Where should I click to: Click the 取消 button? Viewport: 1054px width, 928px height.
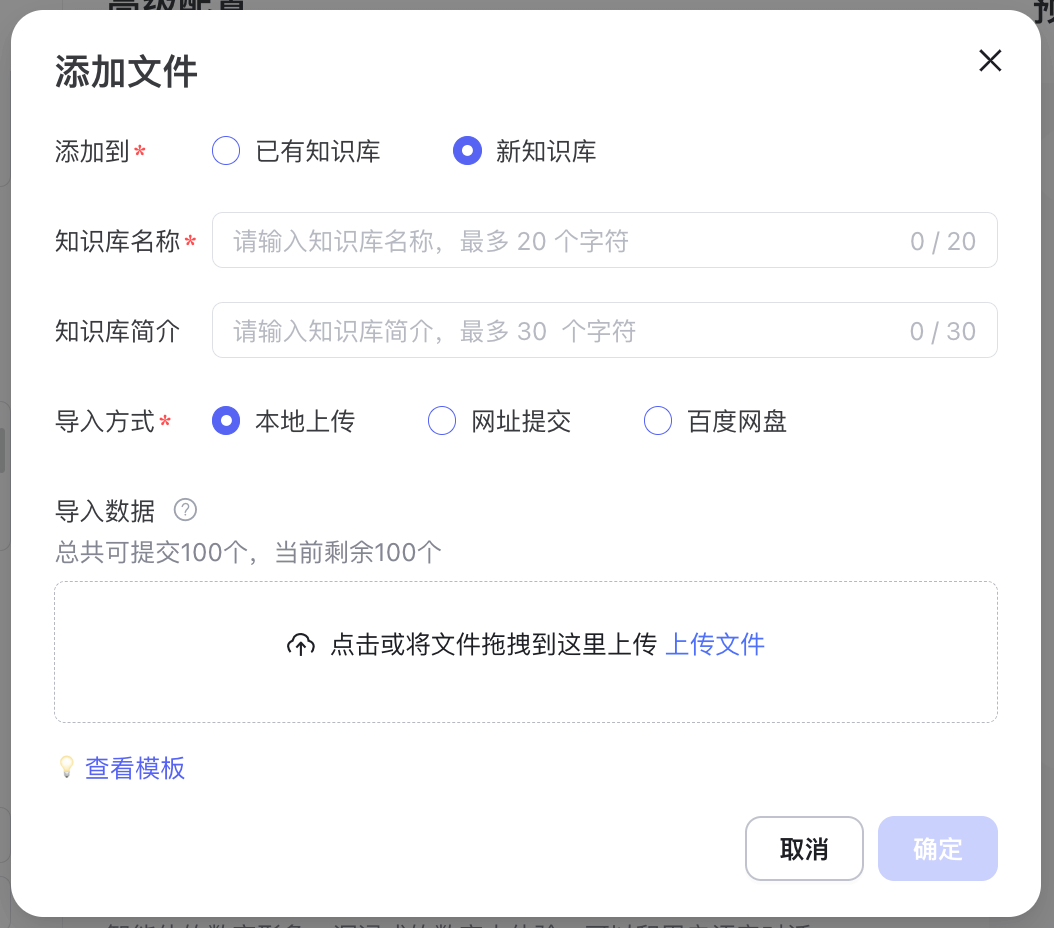[x=804, y=848]
